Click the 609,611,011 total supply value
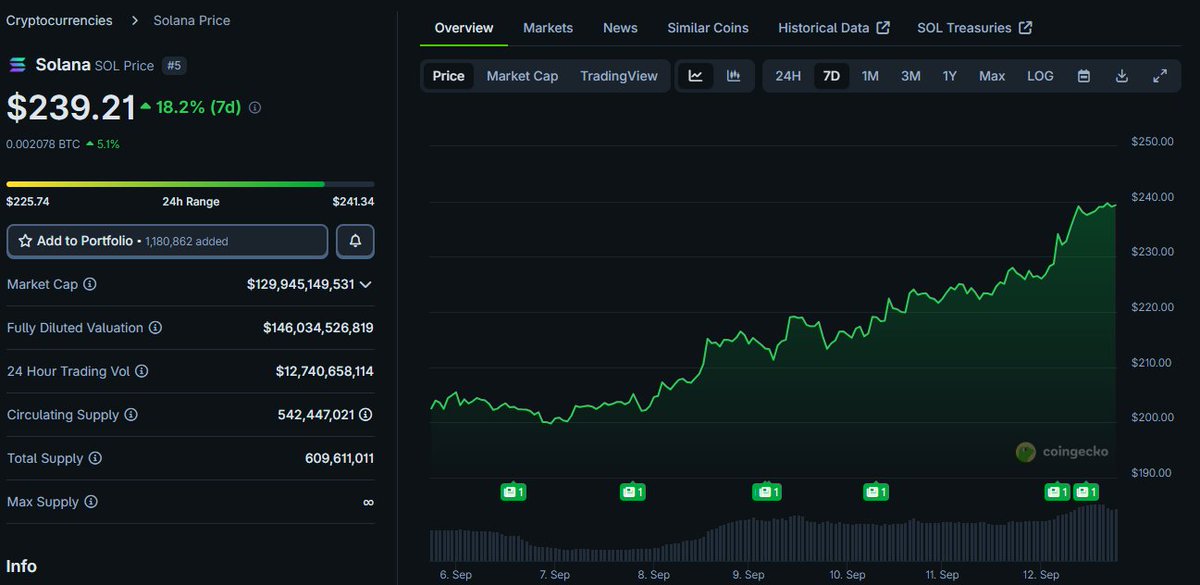This screenshot has width=1200, height=585. click(x=340, y=458)
